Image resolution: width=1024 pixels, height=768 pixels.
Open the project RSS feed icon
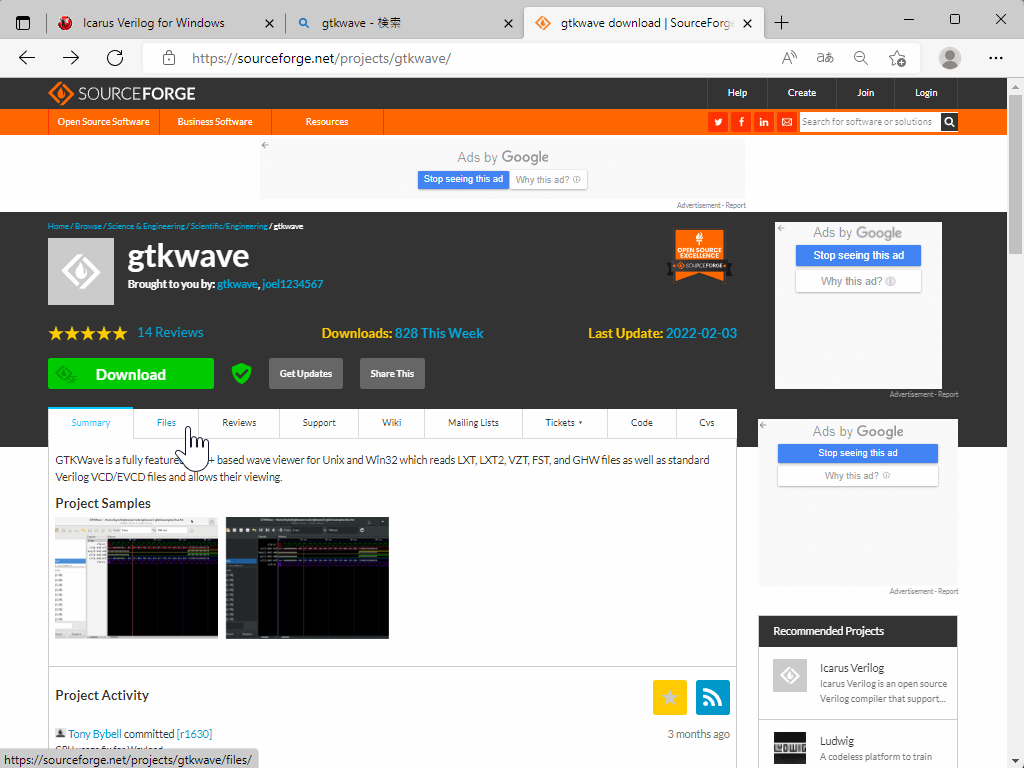712,697
